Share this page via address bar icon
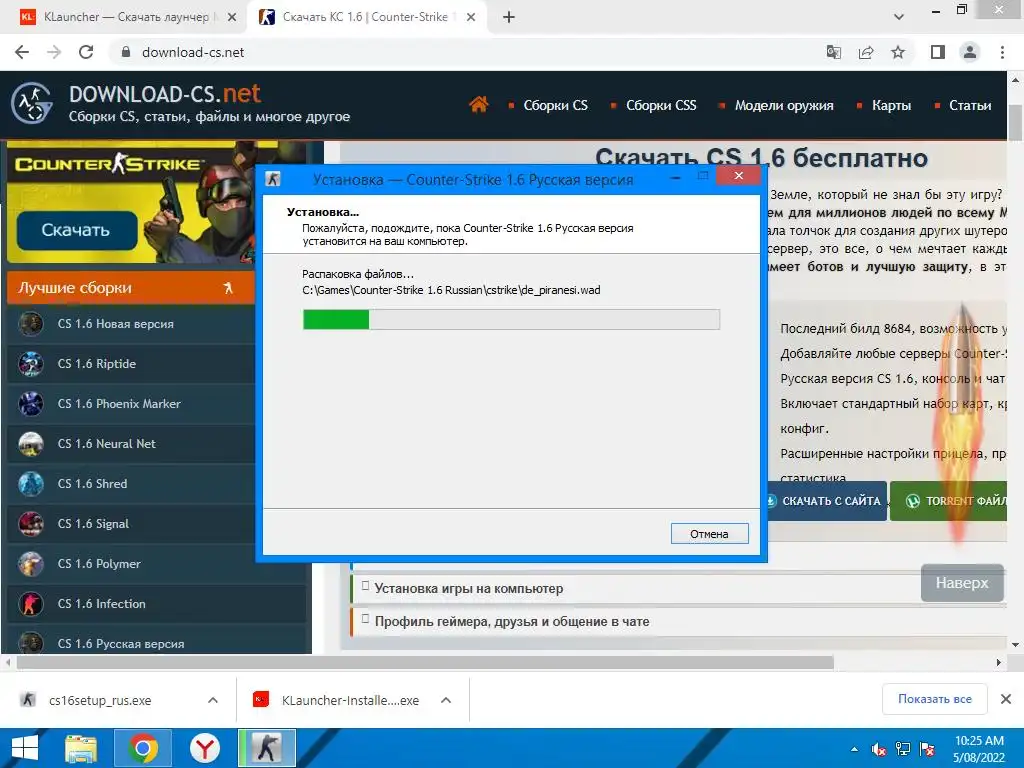The image size is (1024, 768). [866, 52]
